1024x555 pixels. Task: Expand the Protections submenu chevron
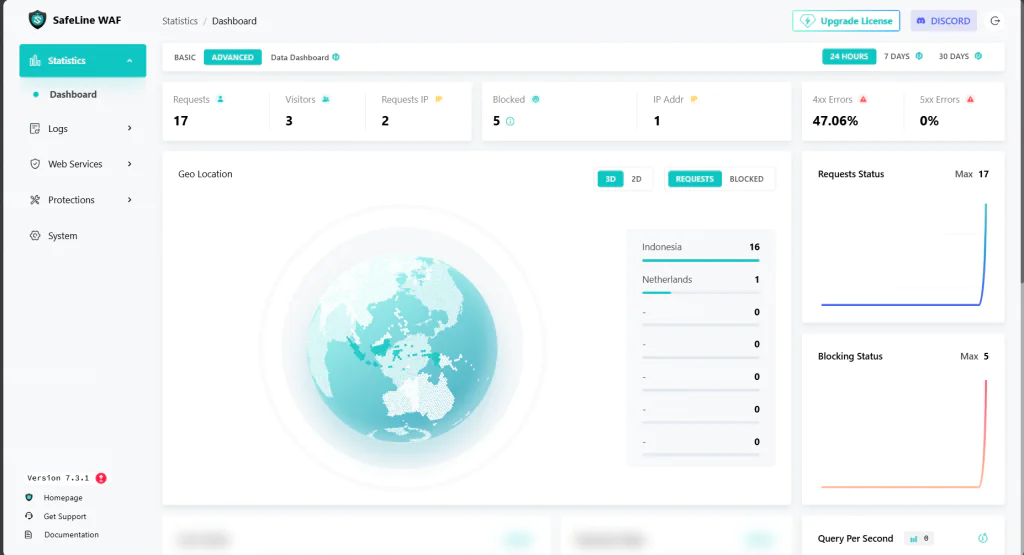[129, 200]
